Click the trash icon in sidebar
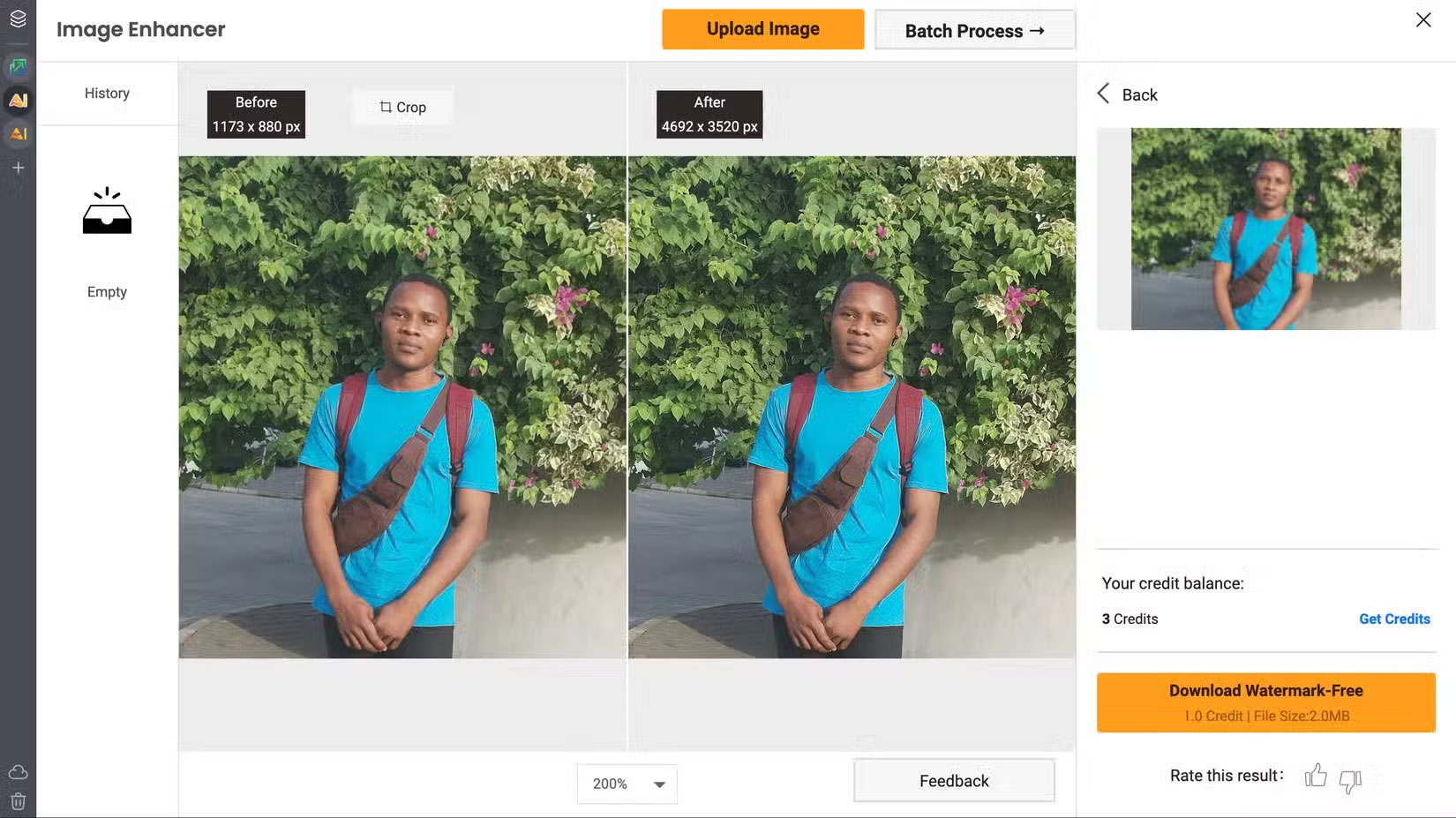The width and height of the screenshot is (1456, 818). [18, 801]
